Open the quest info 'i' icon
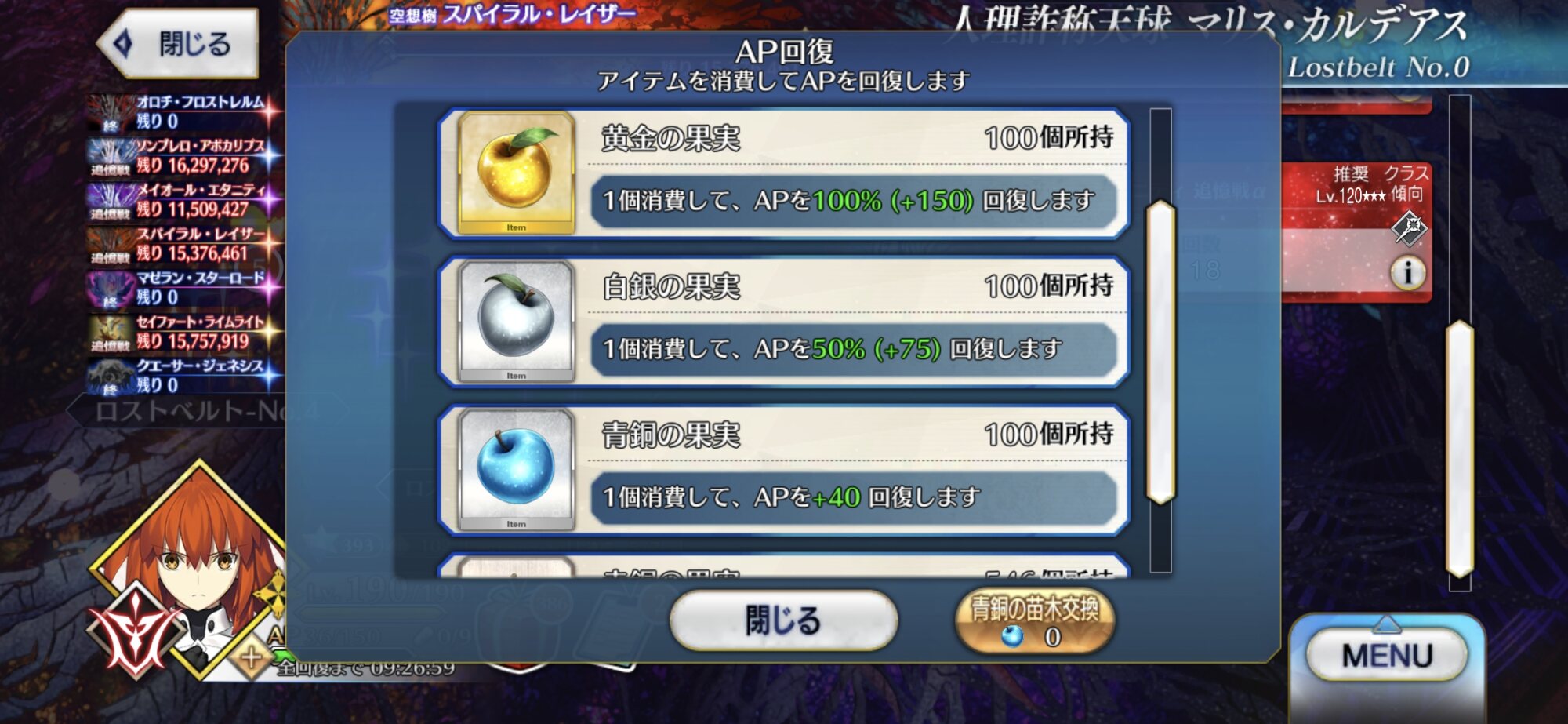This screenshot has height=724, width=1568. coord(1408,273)
